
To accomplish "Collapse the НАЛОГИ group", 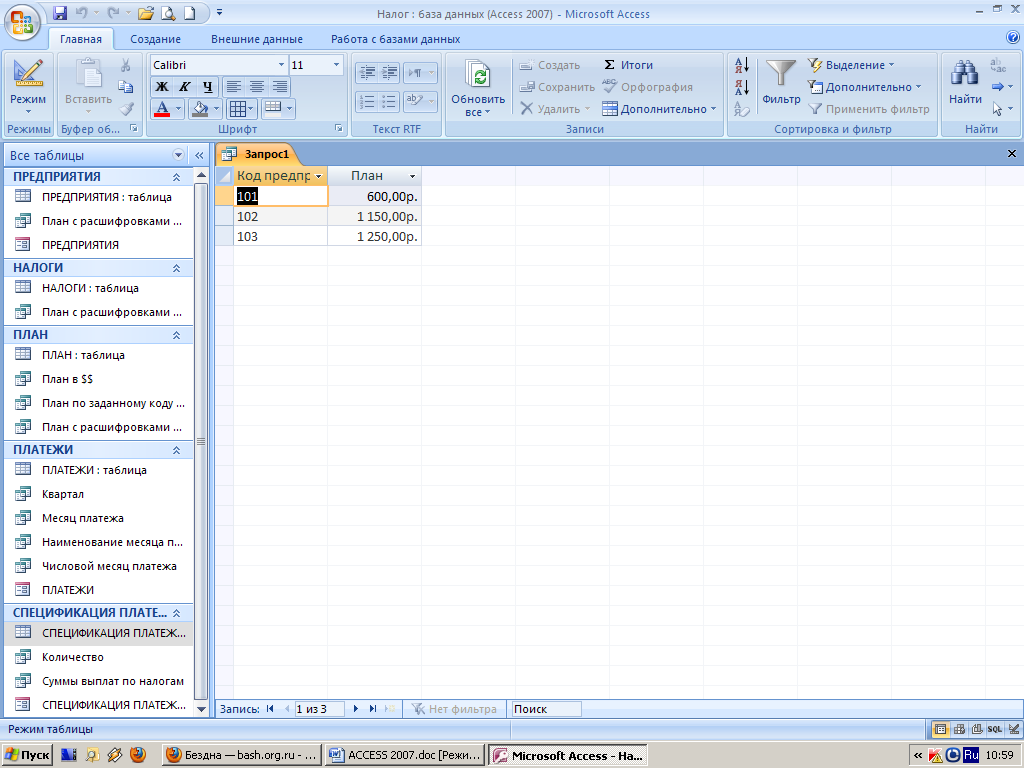I will tap(176, 268).
